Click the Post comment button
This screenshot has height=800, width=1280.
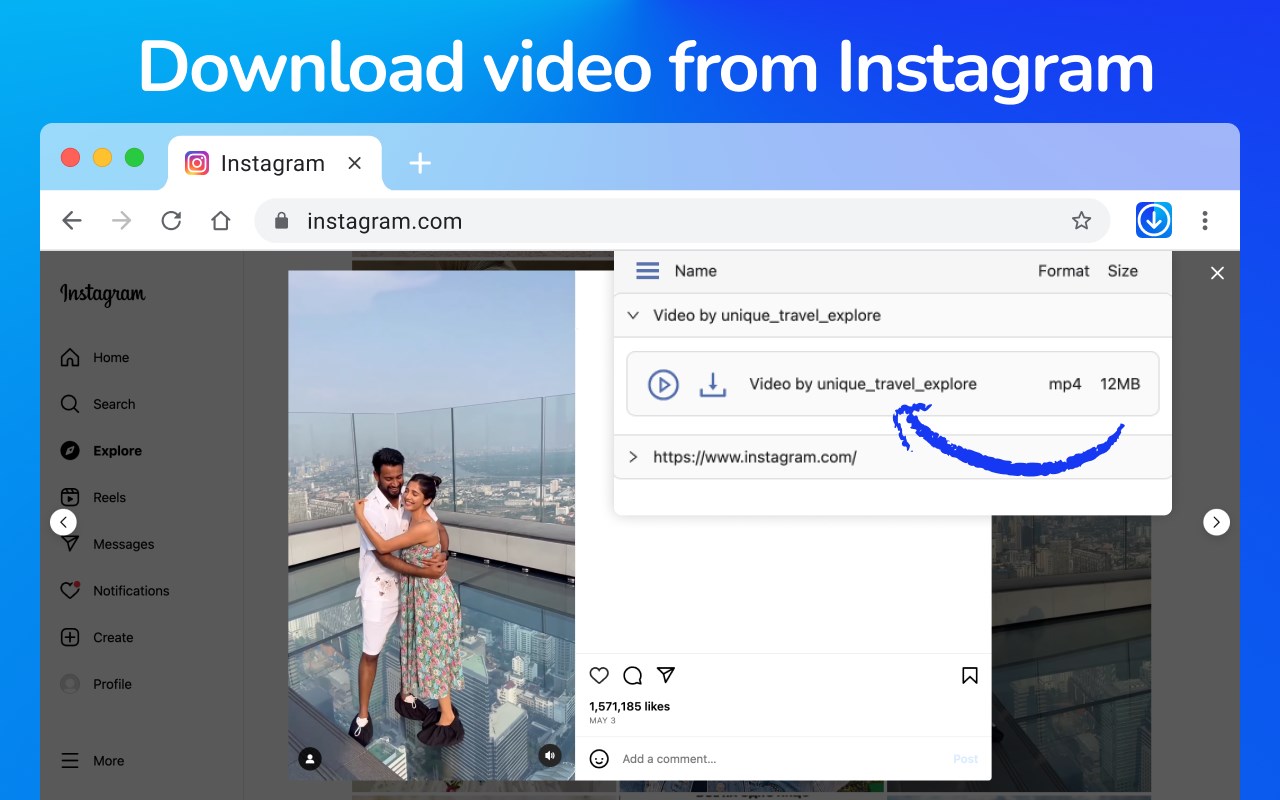[965, 759]
